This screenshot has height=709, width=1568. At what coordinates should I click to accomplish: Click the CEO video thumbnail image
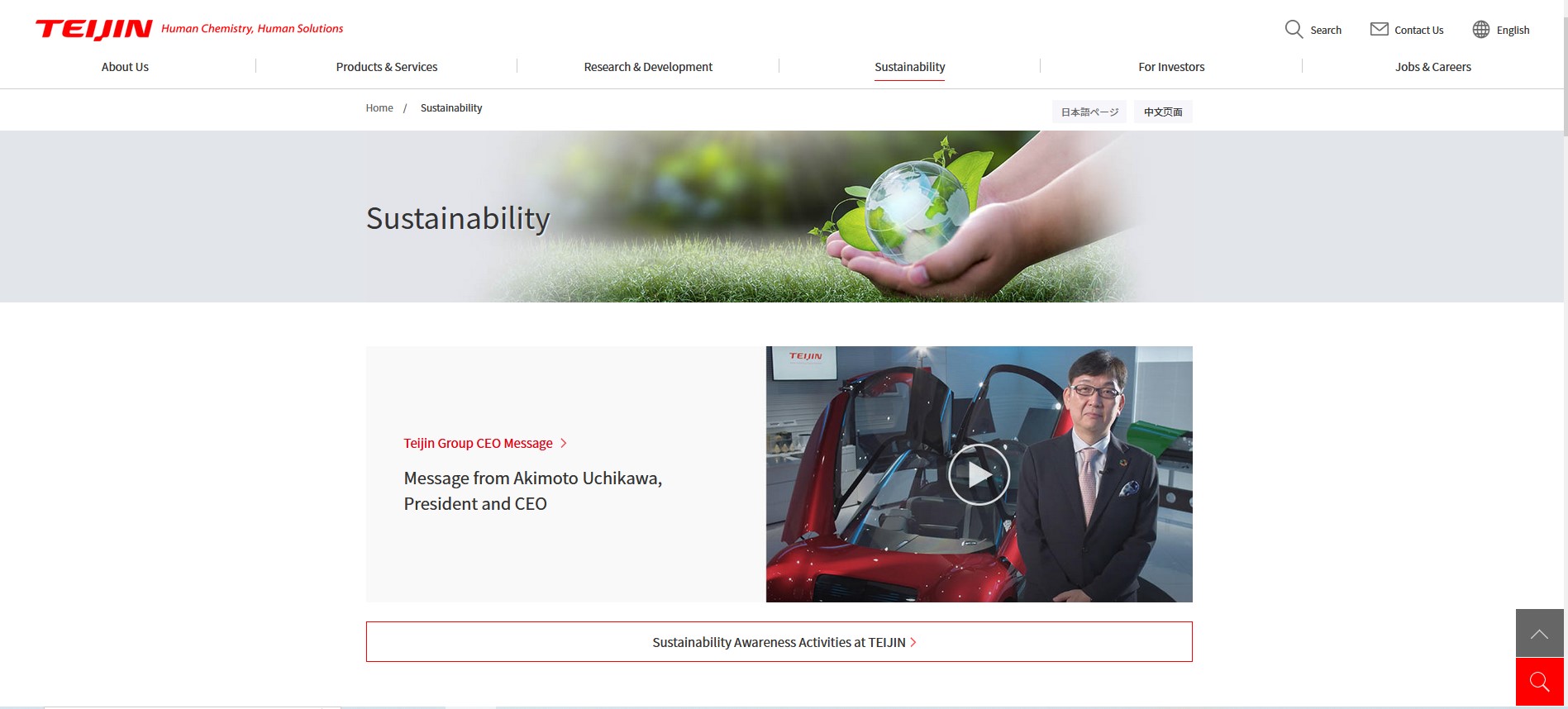coord(979,474)
